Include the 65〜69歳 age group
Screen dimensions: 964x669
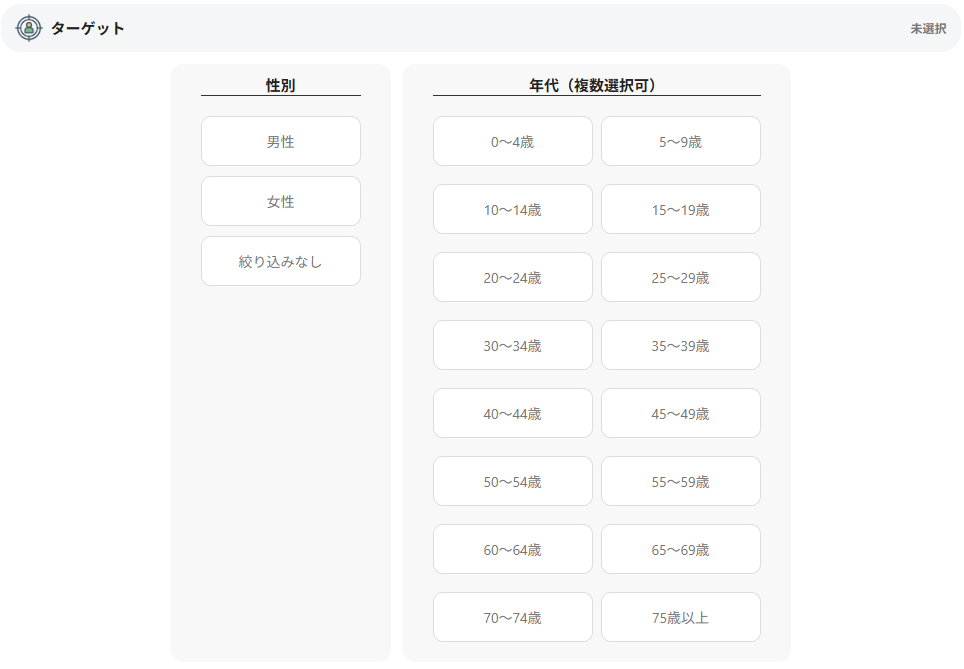point(680,549)
